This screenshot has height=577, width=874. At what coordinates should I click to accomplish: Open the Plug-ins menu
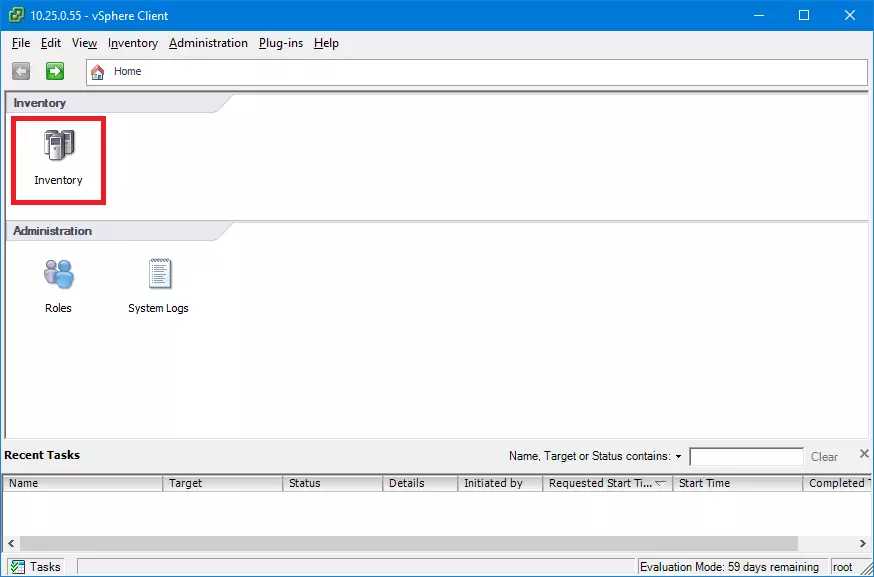[x=281, y=43]
